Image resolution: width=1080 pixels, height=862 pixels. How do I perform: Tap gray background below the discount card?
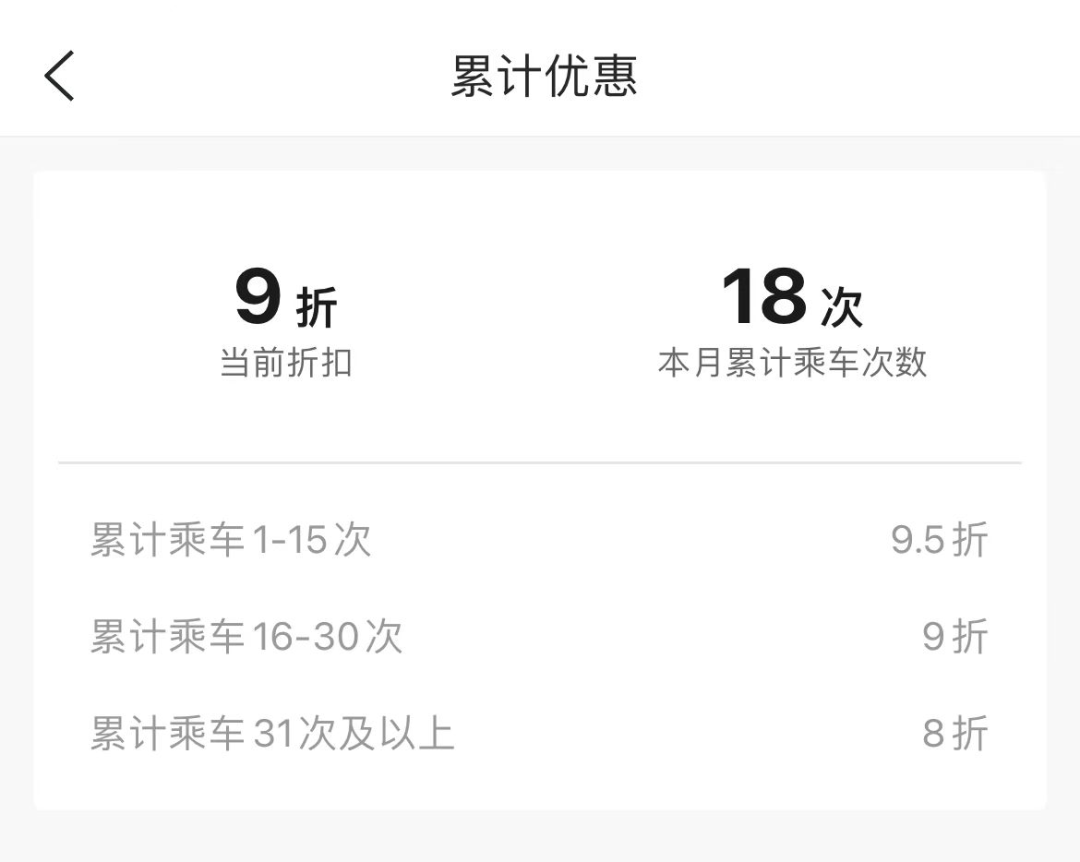pos(540,838)
